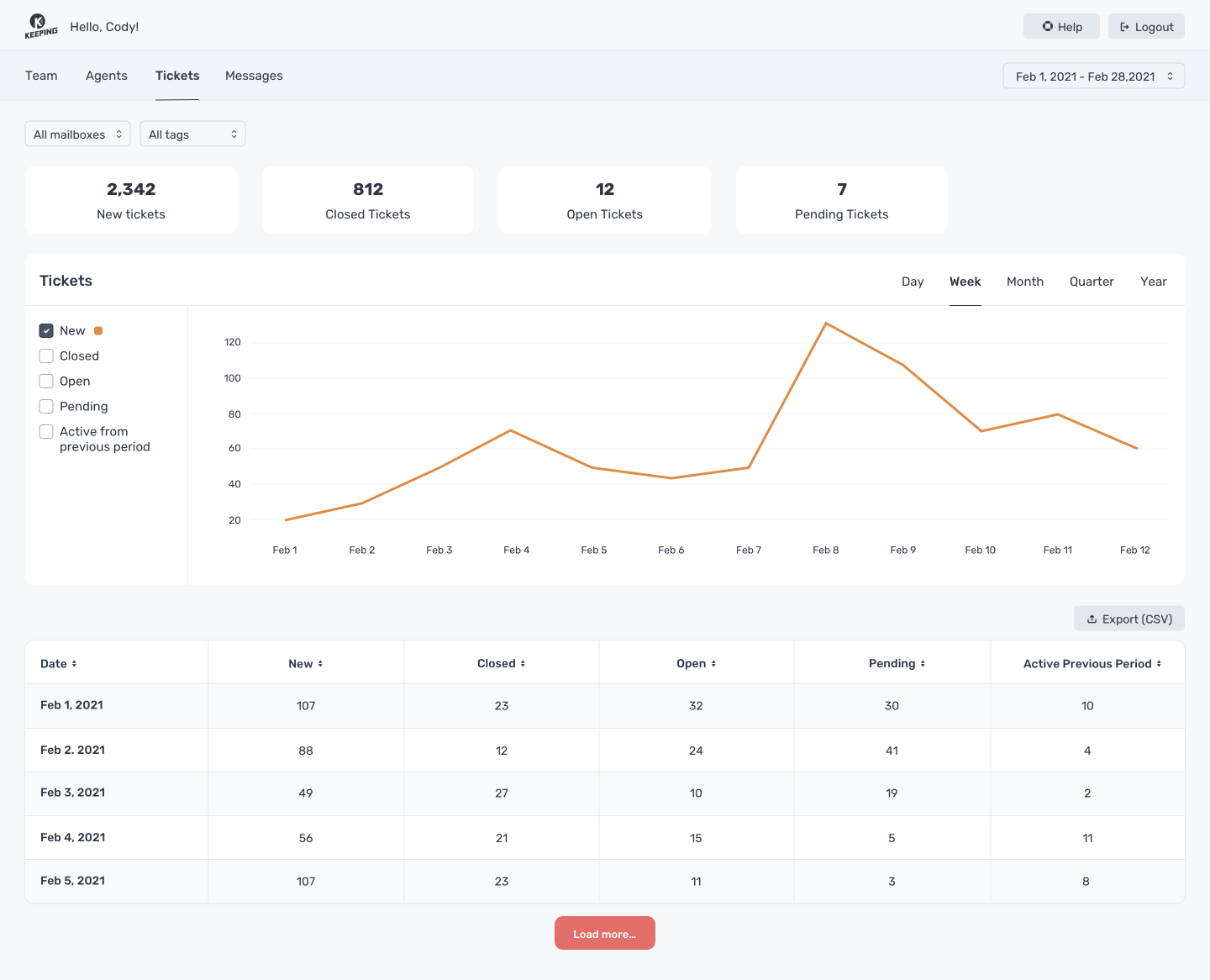The height and width of the screenshot is (980, 1210).
Task: Click Closed value 21 in table
Action: coord(502,838)
